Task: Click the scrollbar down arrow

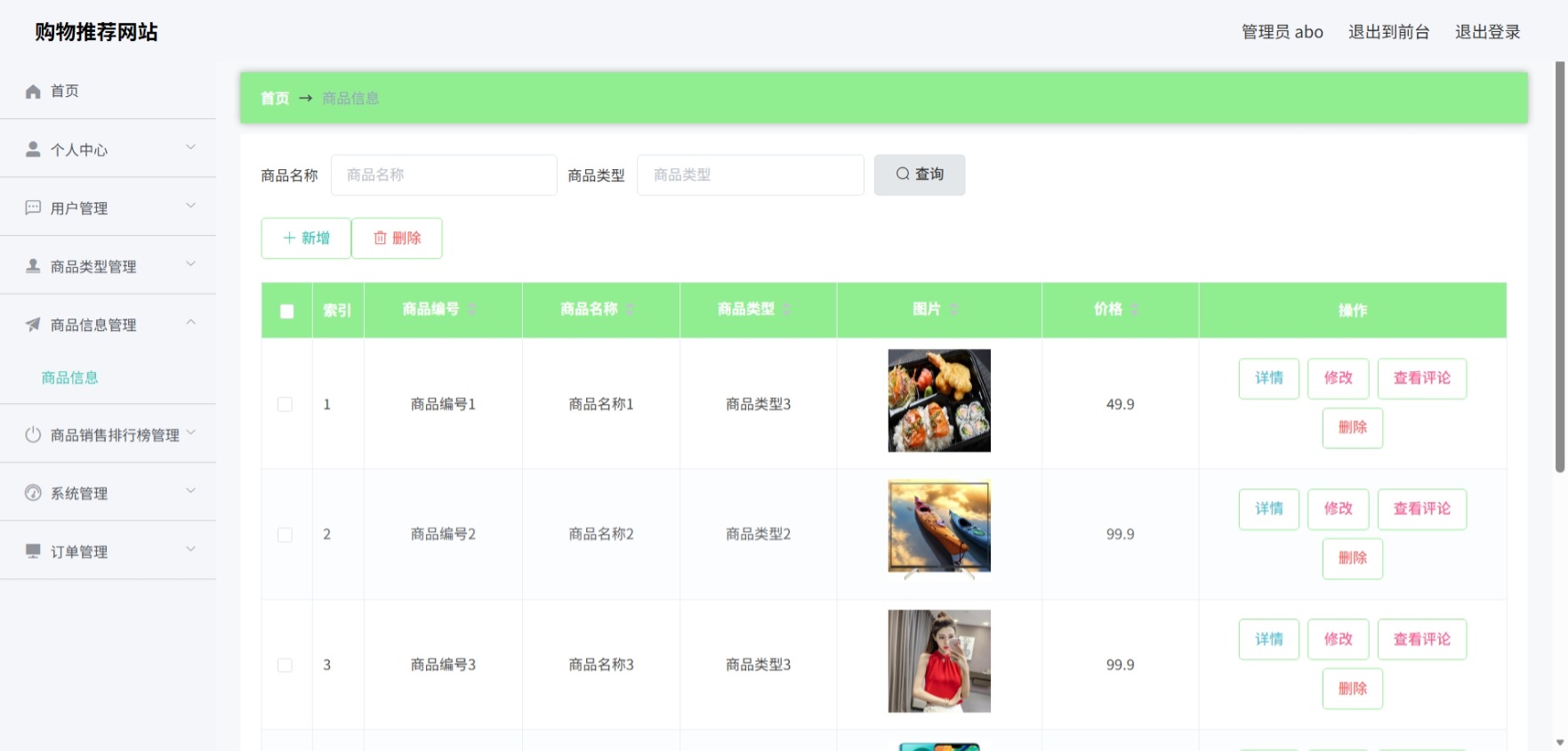Action: pyautogui.click(x=1560, y=742)
